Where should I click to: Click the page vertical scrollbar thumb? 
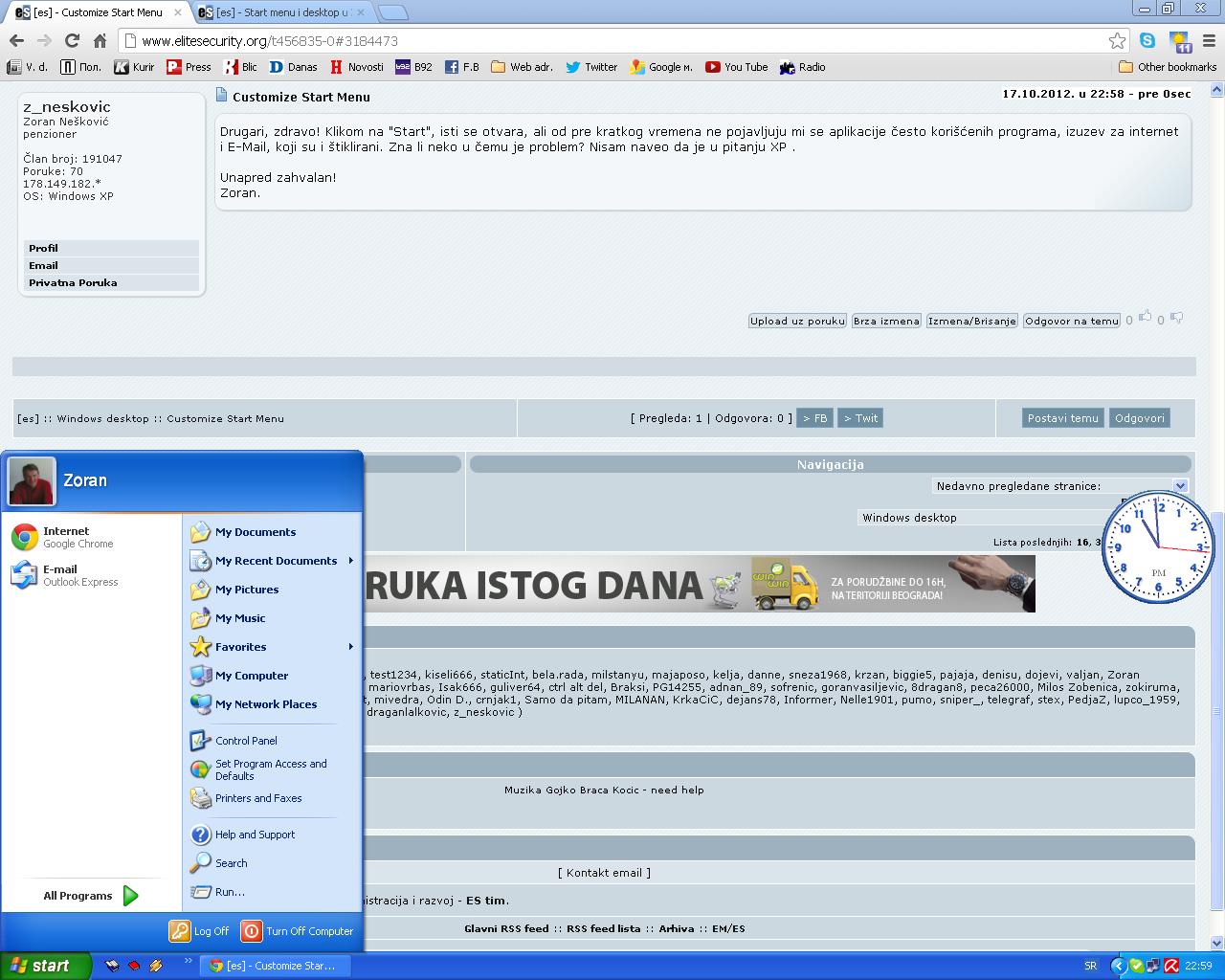click(1217, 710)
